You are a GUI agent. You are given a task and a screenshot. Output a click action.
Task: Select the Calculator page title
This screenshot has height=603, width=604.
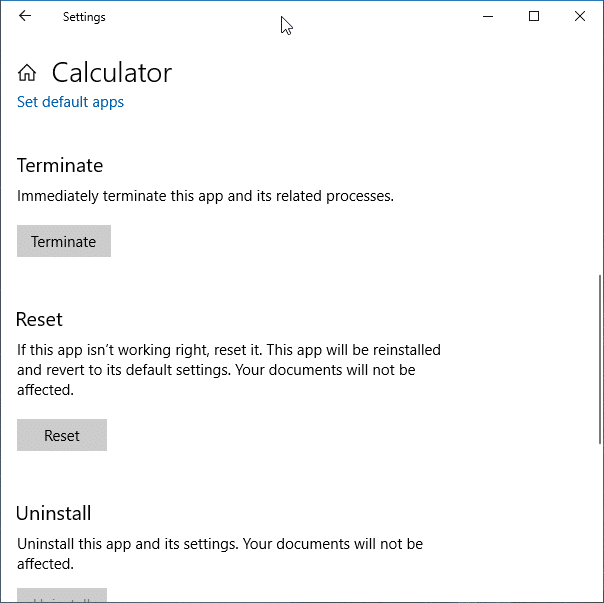point(112,72)
